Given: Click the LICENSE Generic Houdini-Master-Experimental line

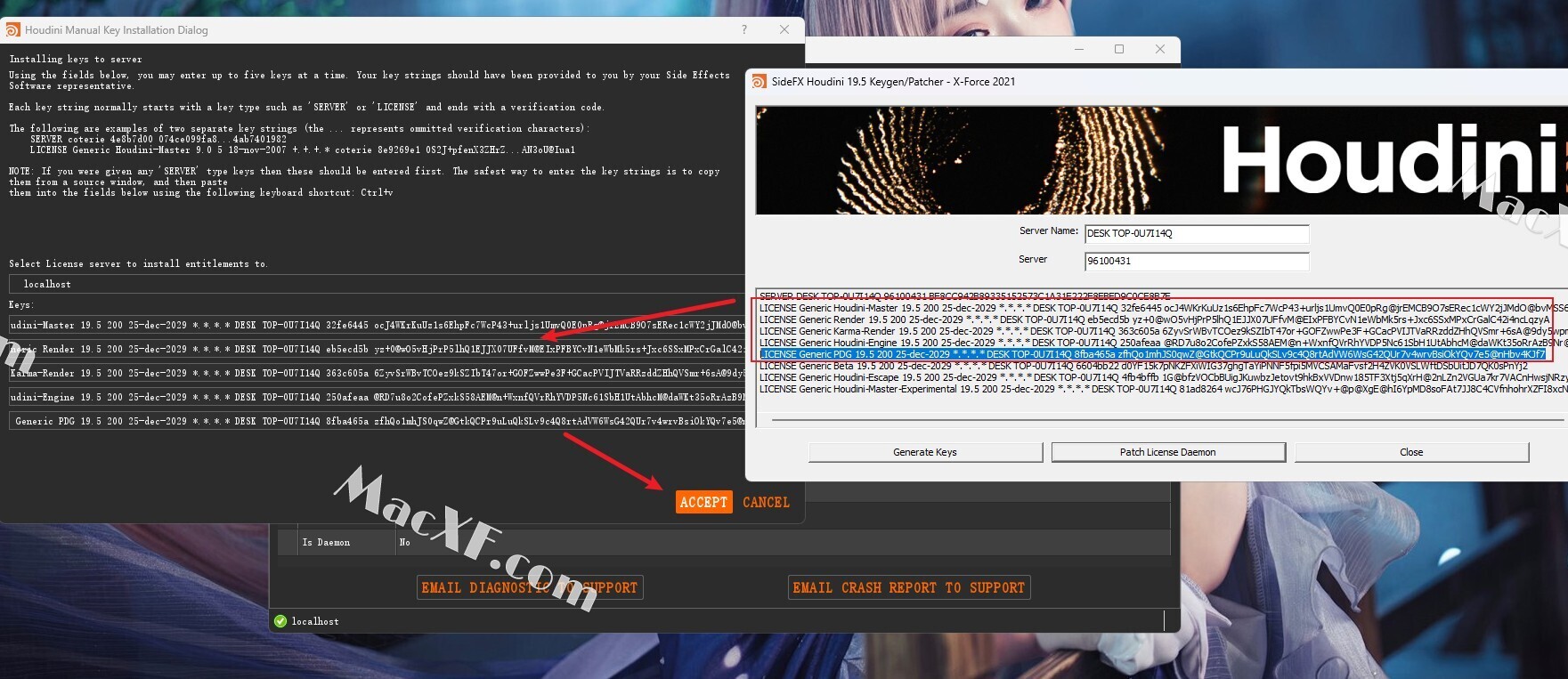Looking at the screenshot, I should 1163,389.
